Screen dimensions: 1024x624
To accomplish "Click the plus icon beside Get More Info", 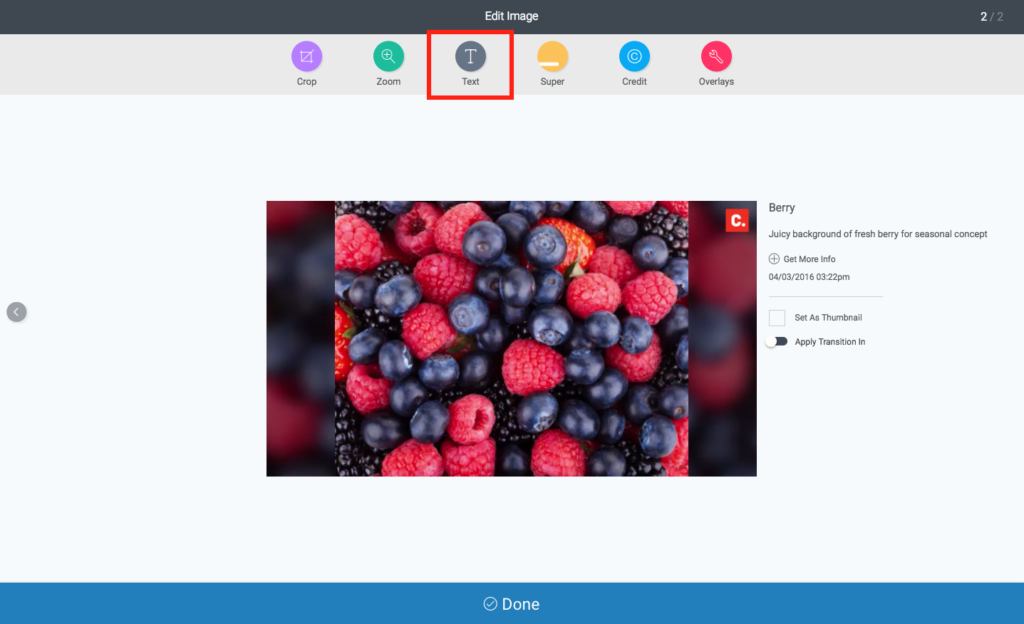I will pos(774,259).
